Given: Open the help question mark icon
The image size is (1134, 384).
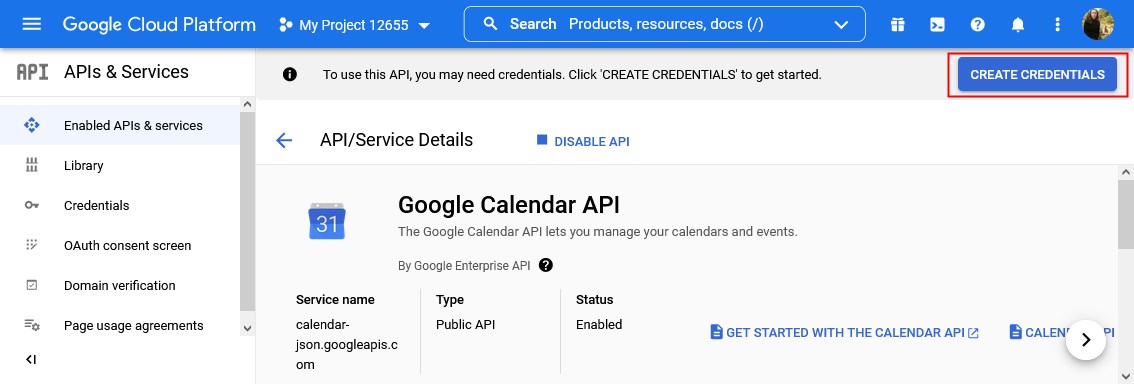Looking at the screenshot, I should [978, 25].
